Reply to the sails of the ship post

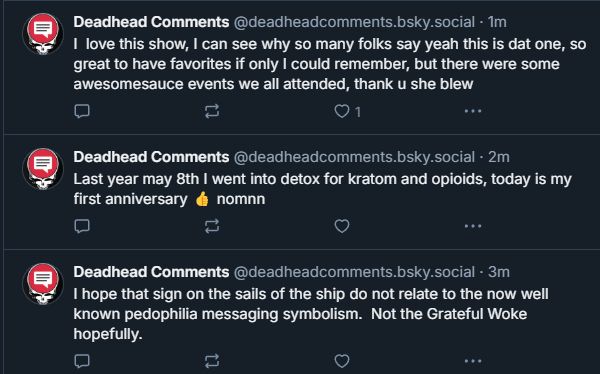click(x=82, y=361)
